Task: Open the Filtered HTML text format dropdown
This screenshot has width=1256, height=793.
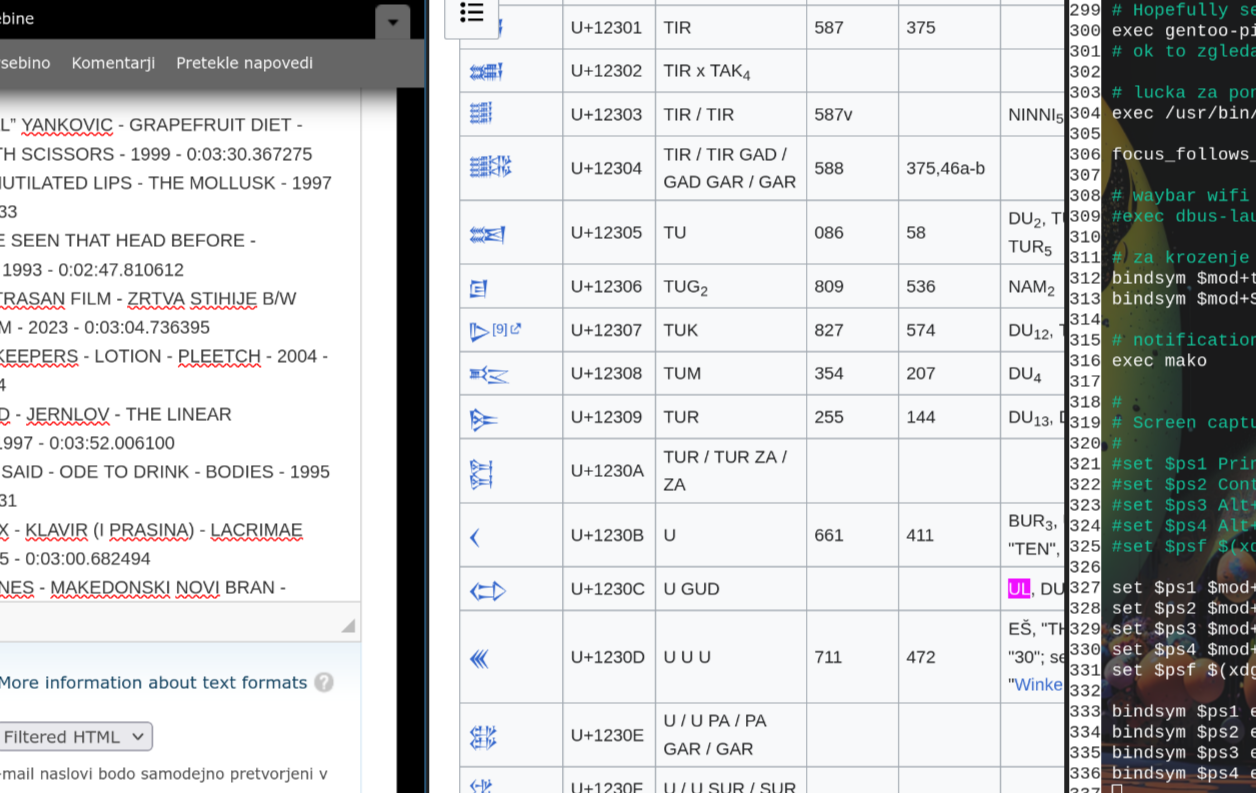Action: pyautogui.click(x=75, y=737)
